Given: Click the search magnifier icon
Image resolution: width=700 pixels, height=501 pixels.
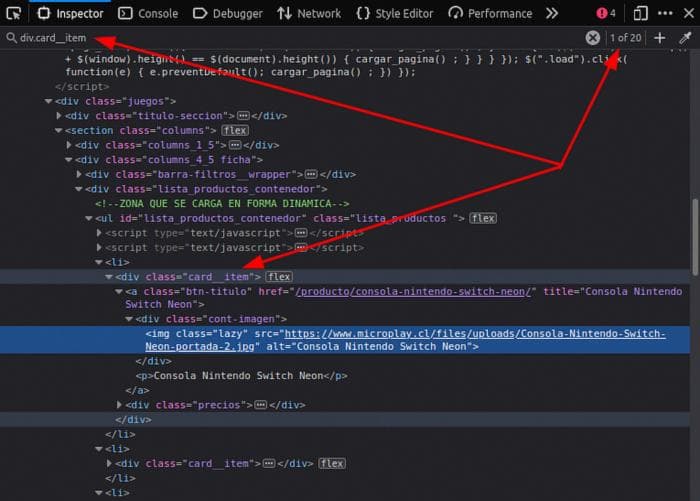Looking at the screenshot, I should coord(11,38).
